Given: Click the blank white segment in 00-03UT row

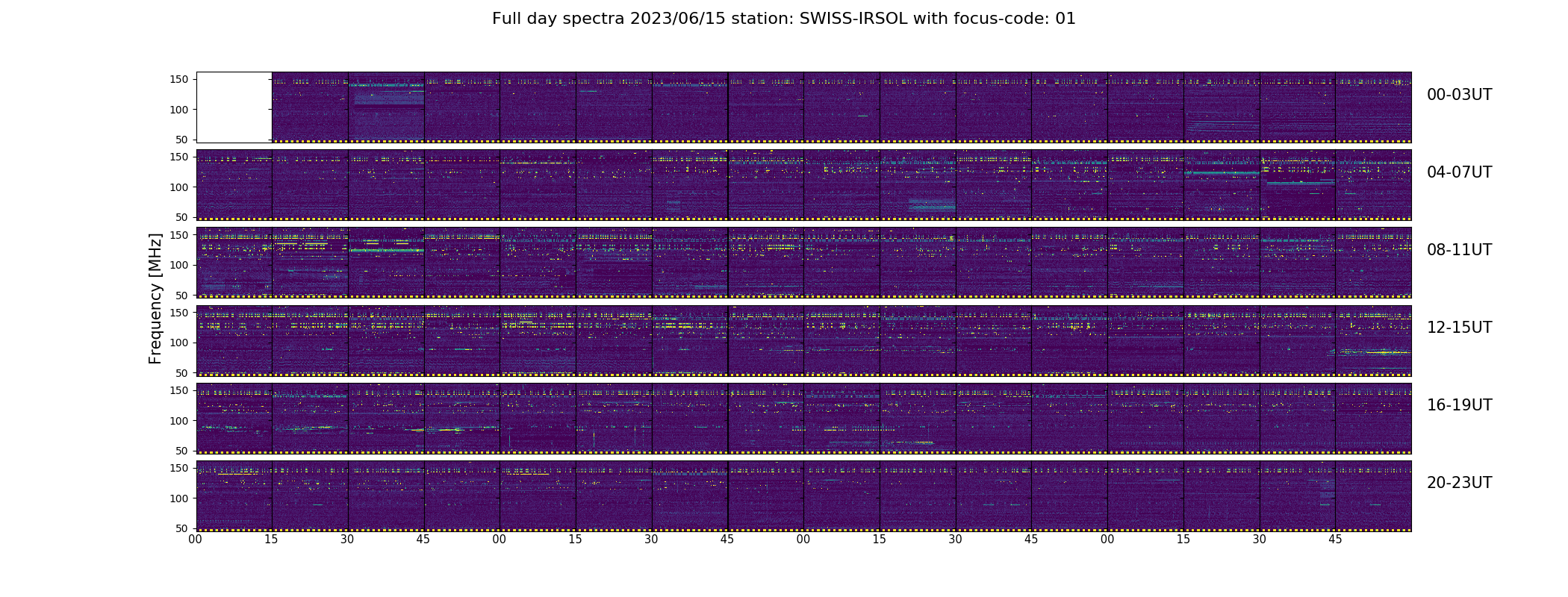Looking at the screenshot, I should (234, 107).
